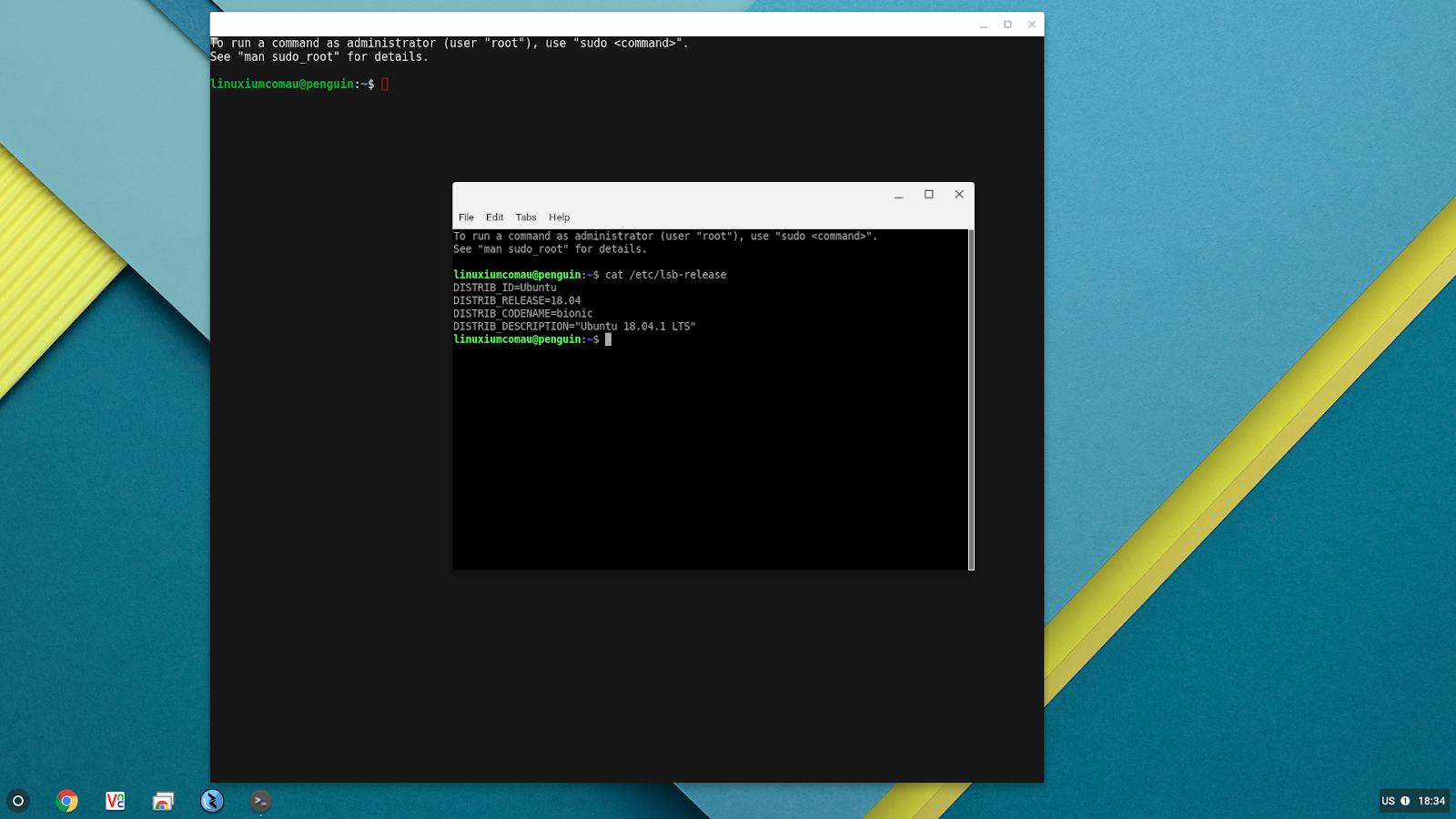The height and width of the screenshot is (819, 1456).
Task: Click the linuxiumcomau@penguin prompt in the background window
Action: pyautogui.click(x=282, y=84)
